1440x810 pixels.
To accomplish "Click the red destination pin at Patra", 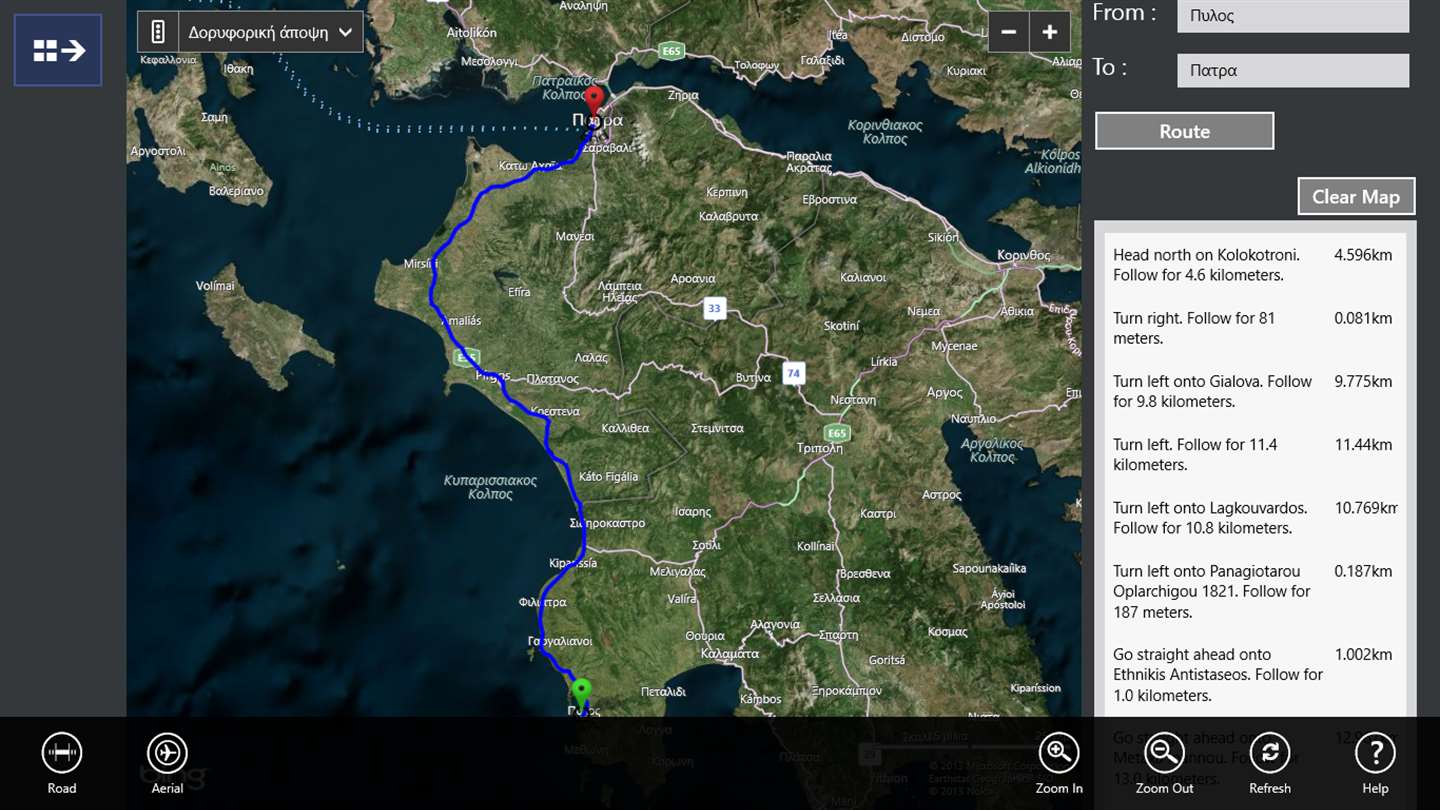I will pos(594,102).
